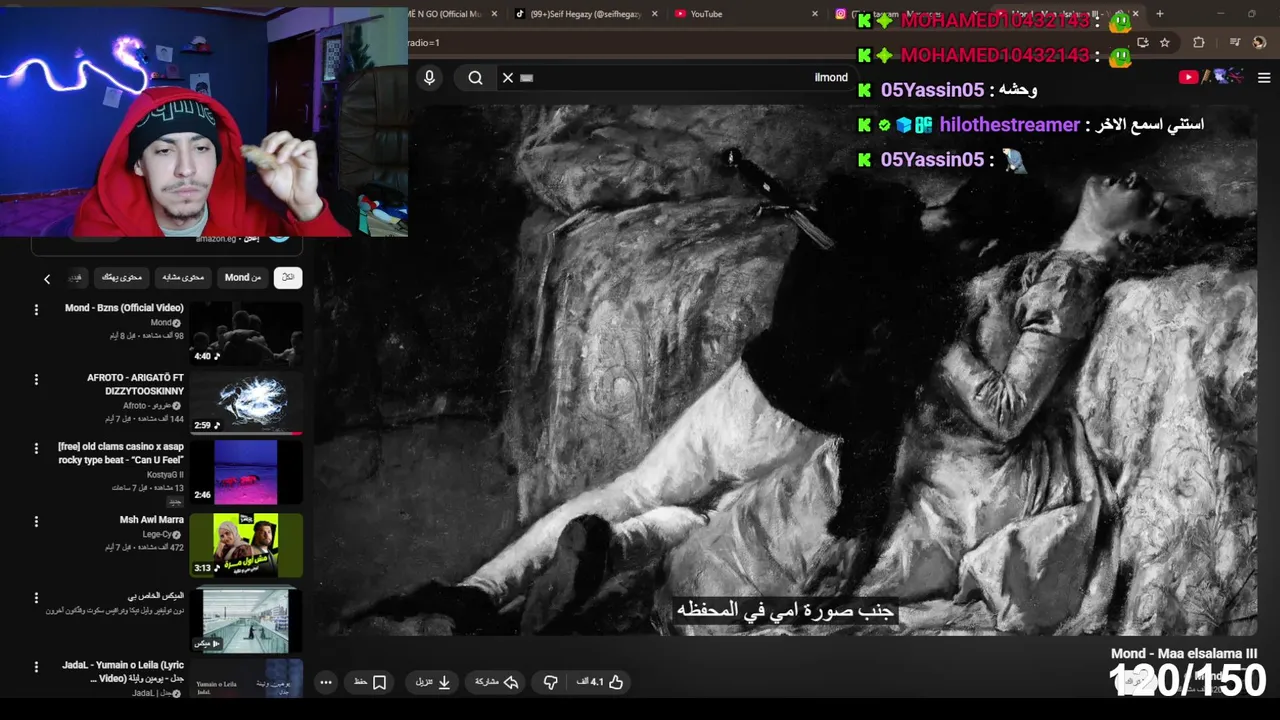This screenshot has height=720, width=1280.
Task: Close the 'YouTube' browser tab
Action: [x=814, y=14]
